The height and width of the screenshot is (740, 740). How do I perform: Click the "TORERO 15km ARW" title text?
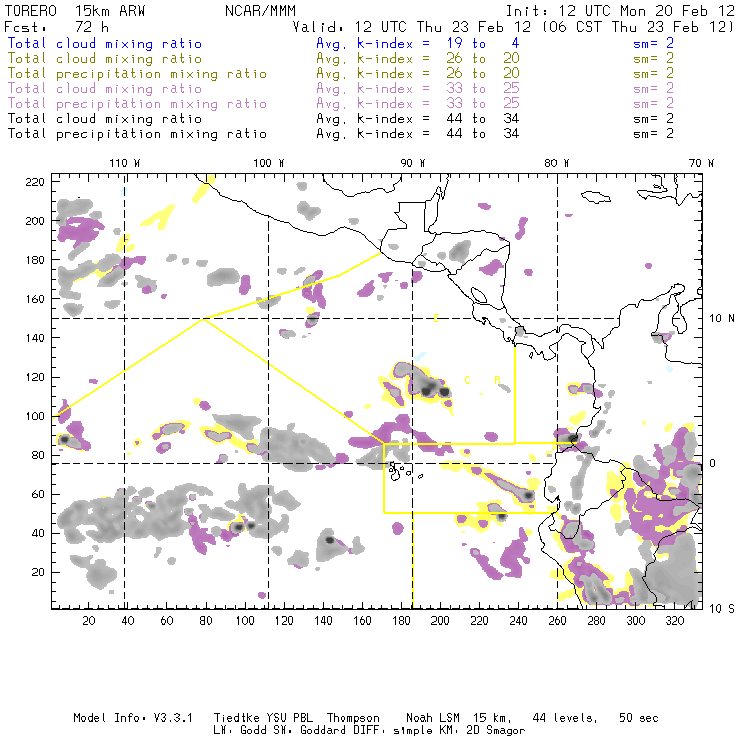coord(75,11)
